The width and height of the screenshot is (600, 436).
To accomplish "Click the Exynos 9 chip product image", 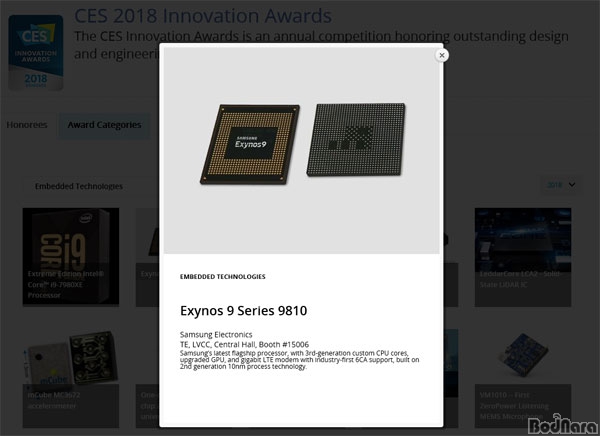I will pyautogui.click(x=302, y=150).
